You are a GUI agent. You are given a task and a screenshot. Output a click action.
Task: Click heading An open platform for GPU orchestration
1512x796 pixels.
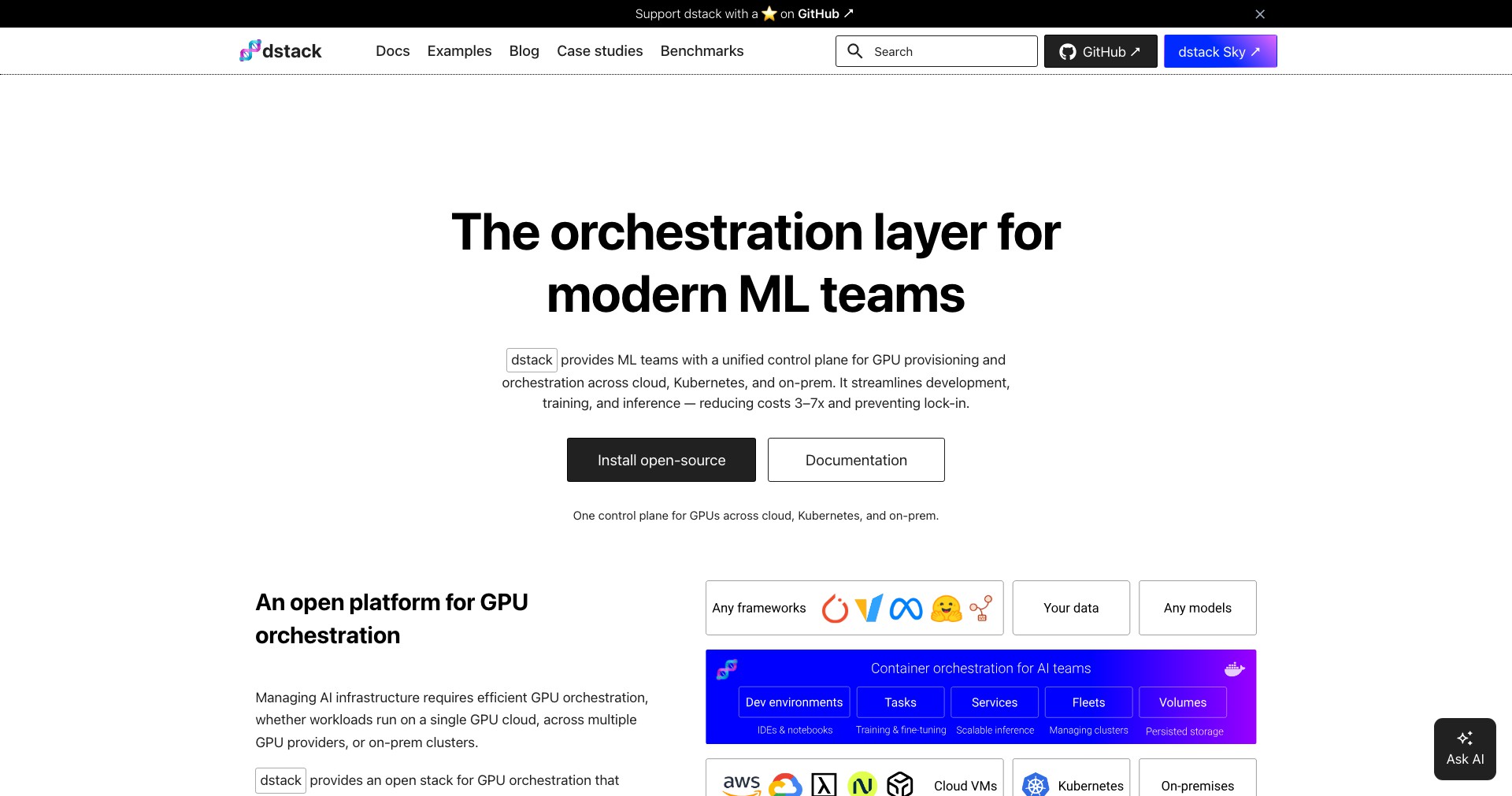tap(391, 619)
